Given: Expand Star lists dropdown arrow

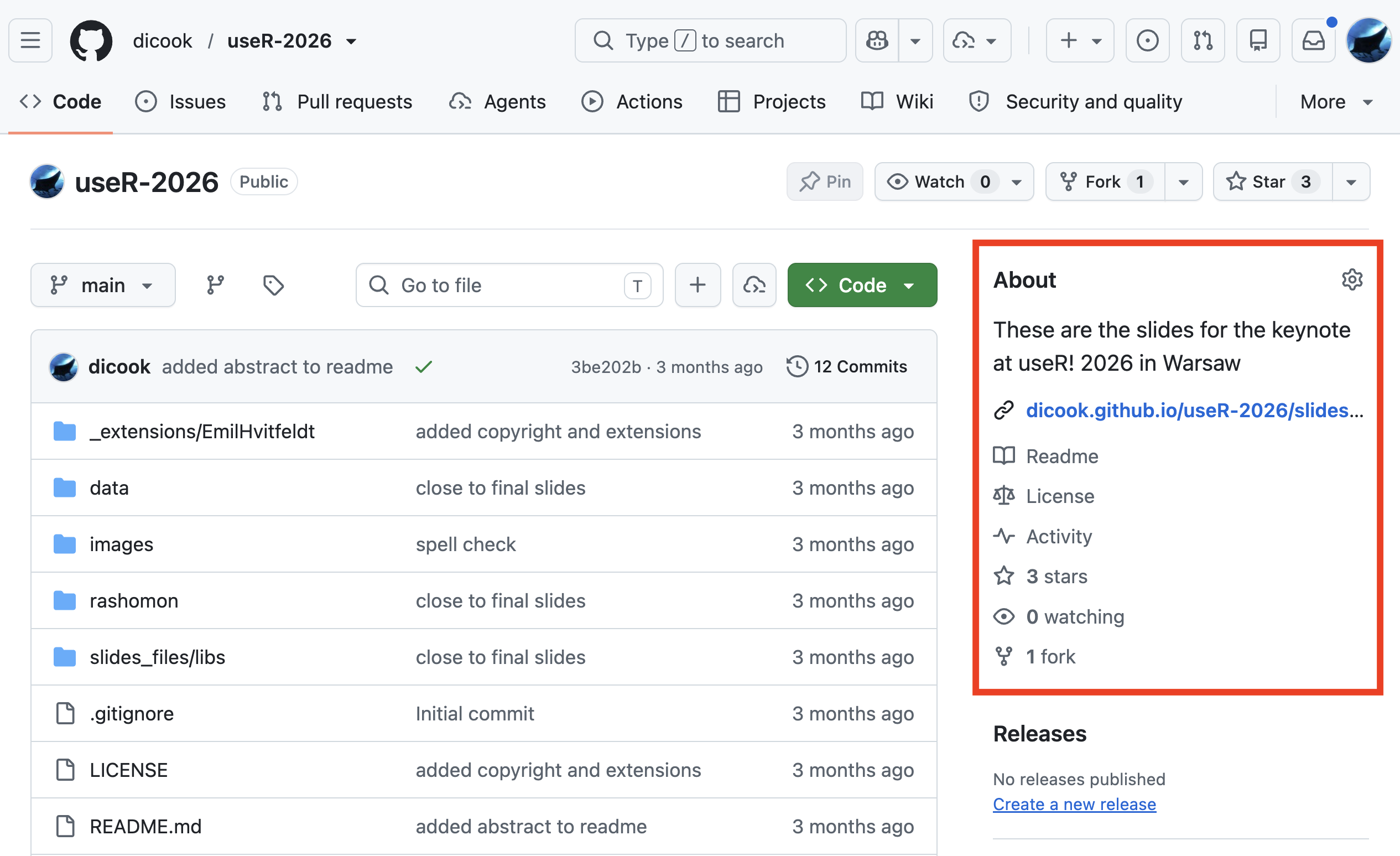Looking at the screenshot, I should 1351,181.
